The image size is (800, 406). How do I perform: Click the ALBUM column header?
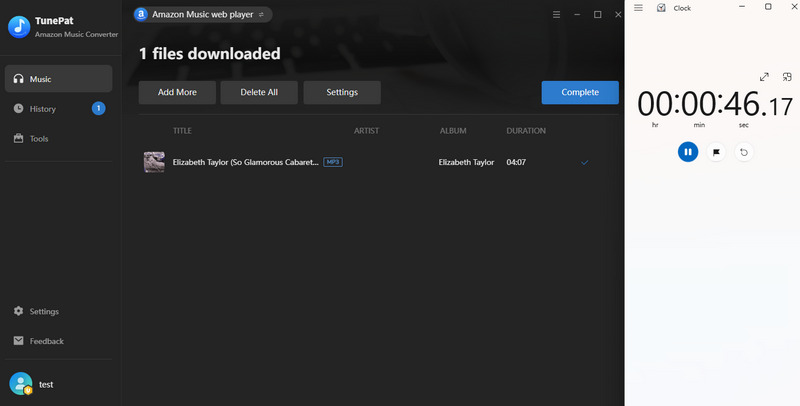[x=453, y=131]
